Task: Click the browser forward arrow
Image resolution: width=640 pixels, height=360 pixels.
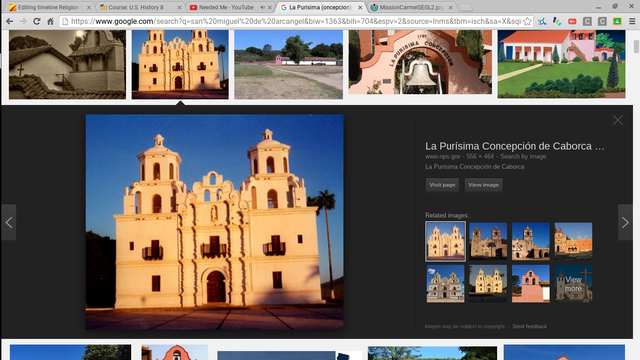Action: point(23,21)
